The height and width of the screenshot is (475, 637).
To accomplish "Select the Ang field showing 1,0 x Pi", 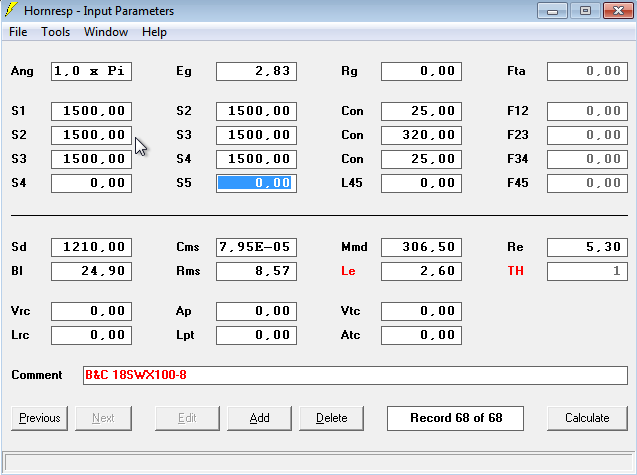I will coord(91,71).
